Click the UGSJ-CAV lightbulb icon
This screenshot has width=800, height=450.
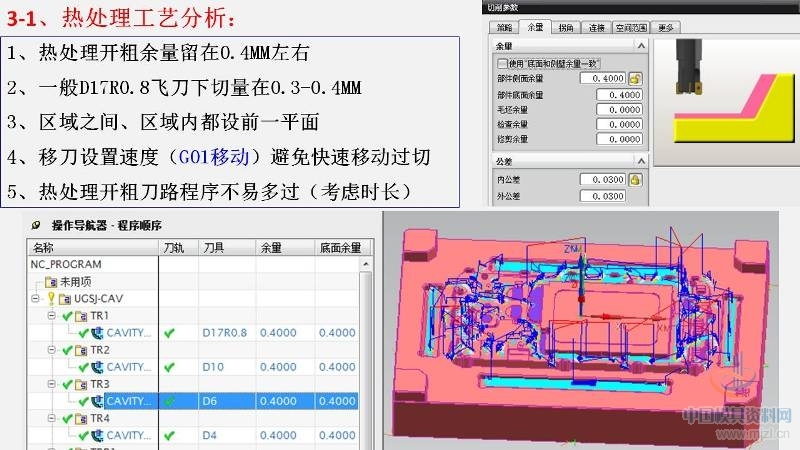(49, 298)
